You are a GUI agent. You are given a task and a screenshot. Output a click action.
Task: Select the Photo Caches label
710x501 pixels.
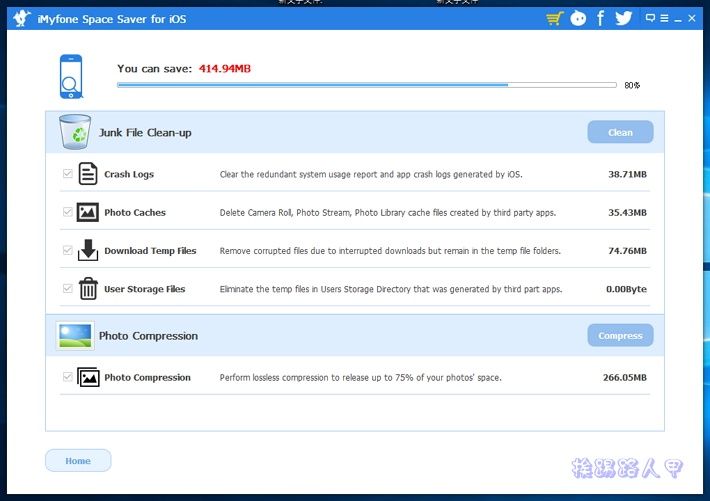tap(135, 212)
